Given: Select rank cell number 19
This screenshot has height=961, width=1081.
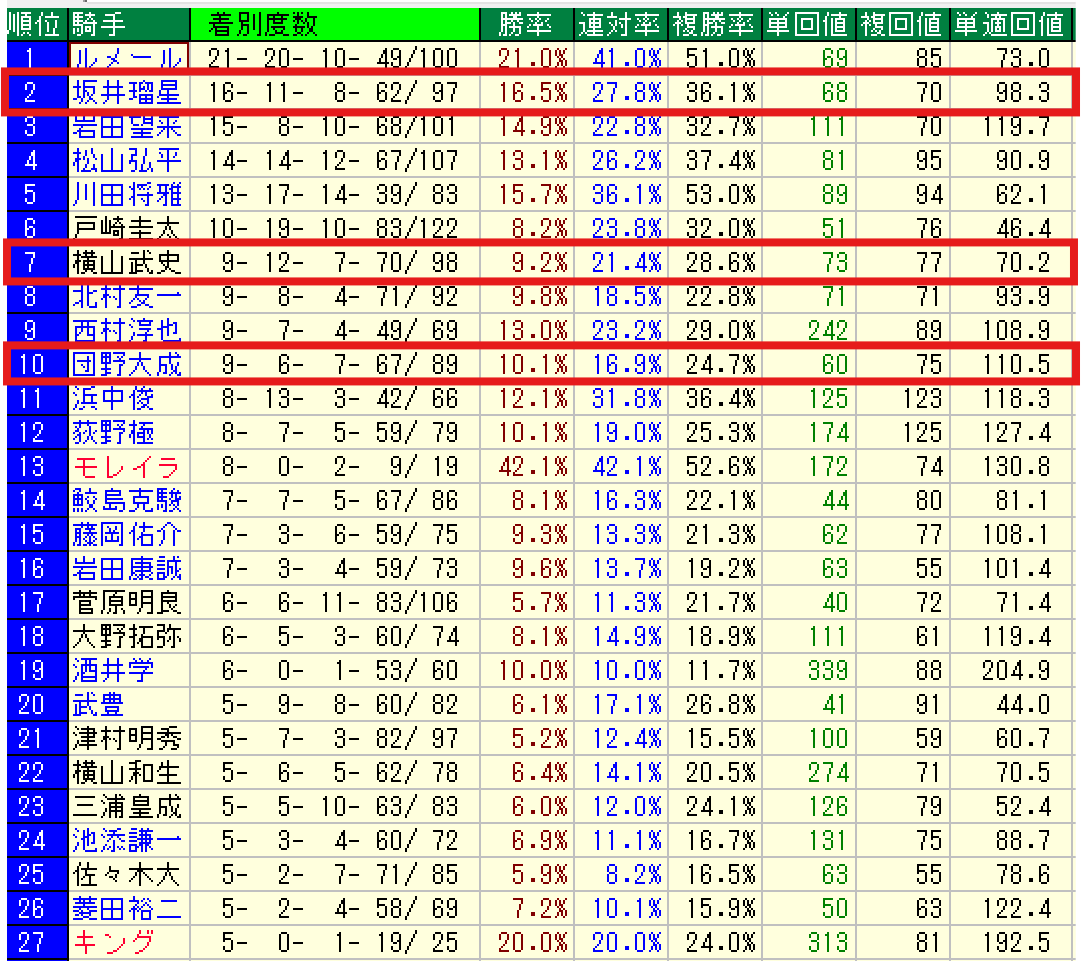Looking at the screenshot, I should coord(33,669).
